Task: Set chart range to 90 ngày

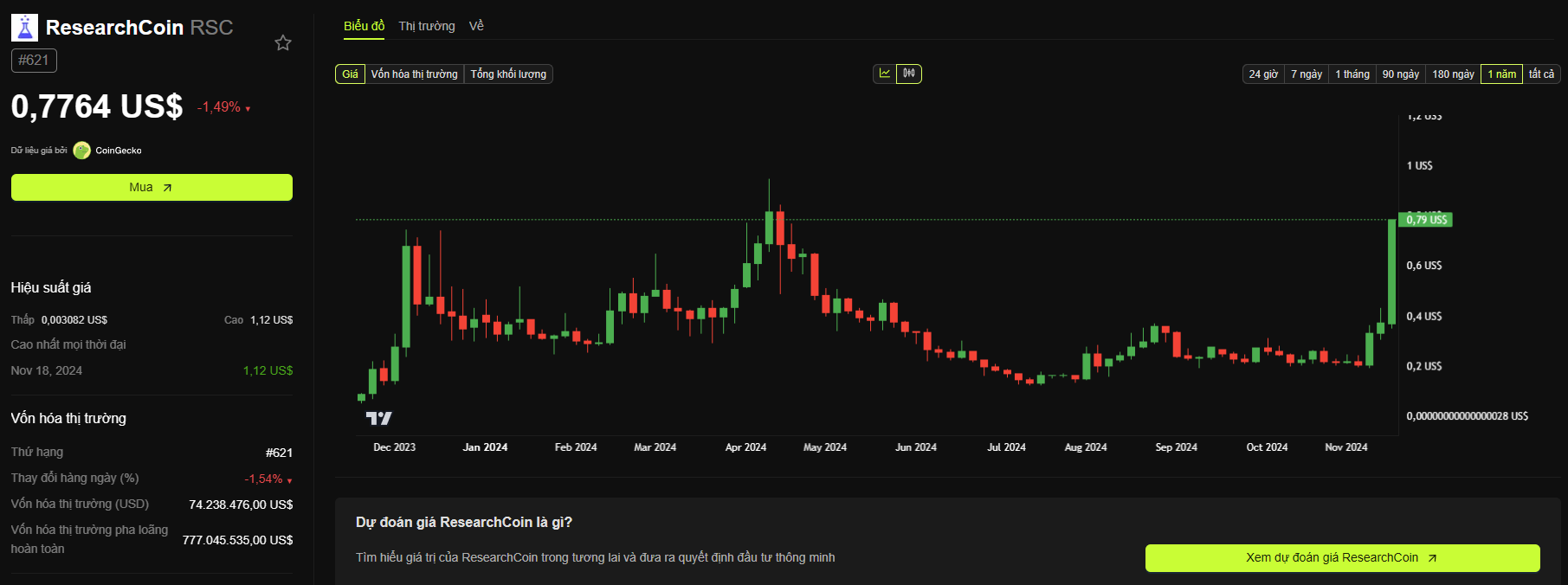Action: pyautogui.click(x=1401, y=74)
